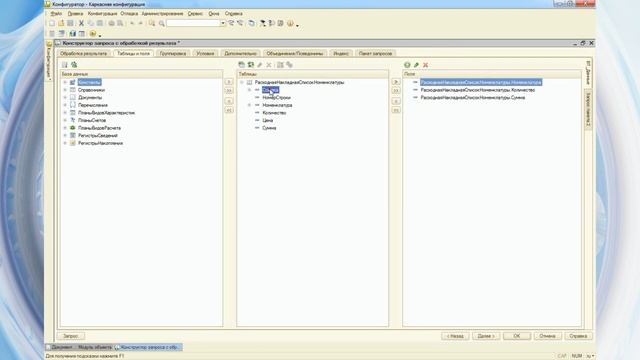640x360 pixels.
Task: Select НомерСтроки field in Таблицы
Action: click(276, 98)
